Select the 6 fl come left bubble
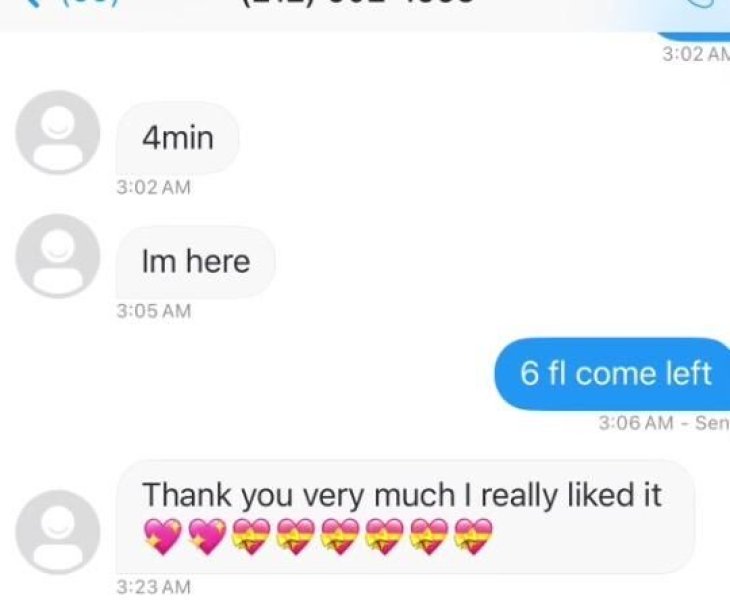 [x=612, y=374]
